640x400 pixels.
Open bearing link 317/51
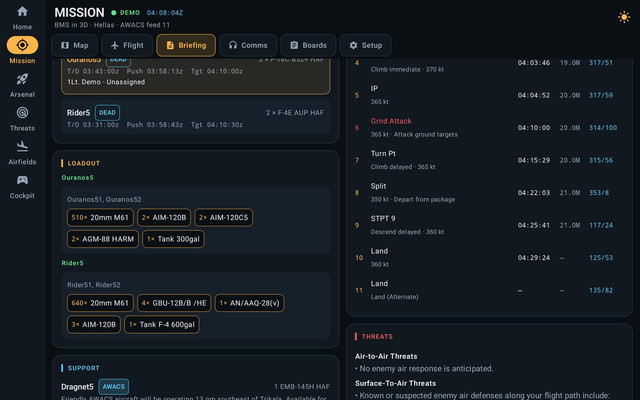point(600,62)
